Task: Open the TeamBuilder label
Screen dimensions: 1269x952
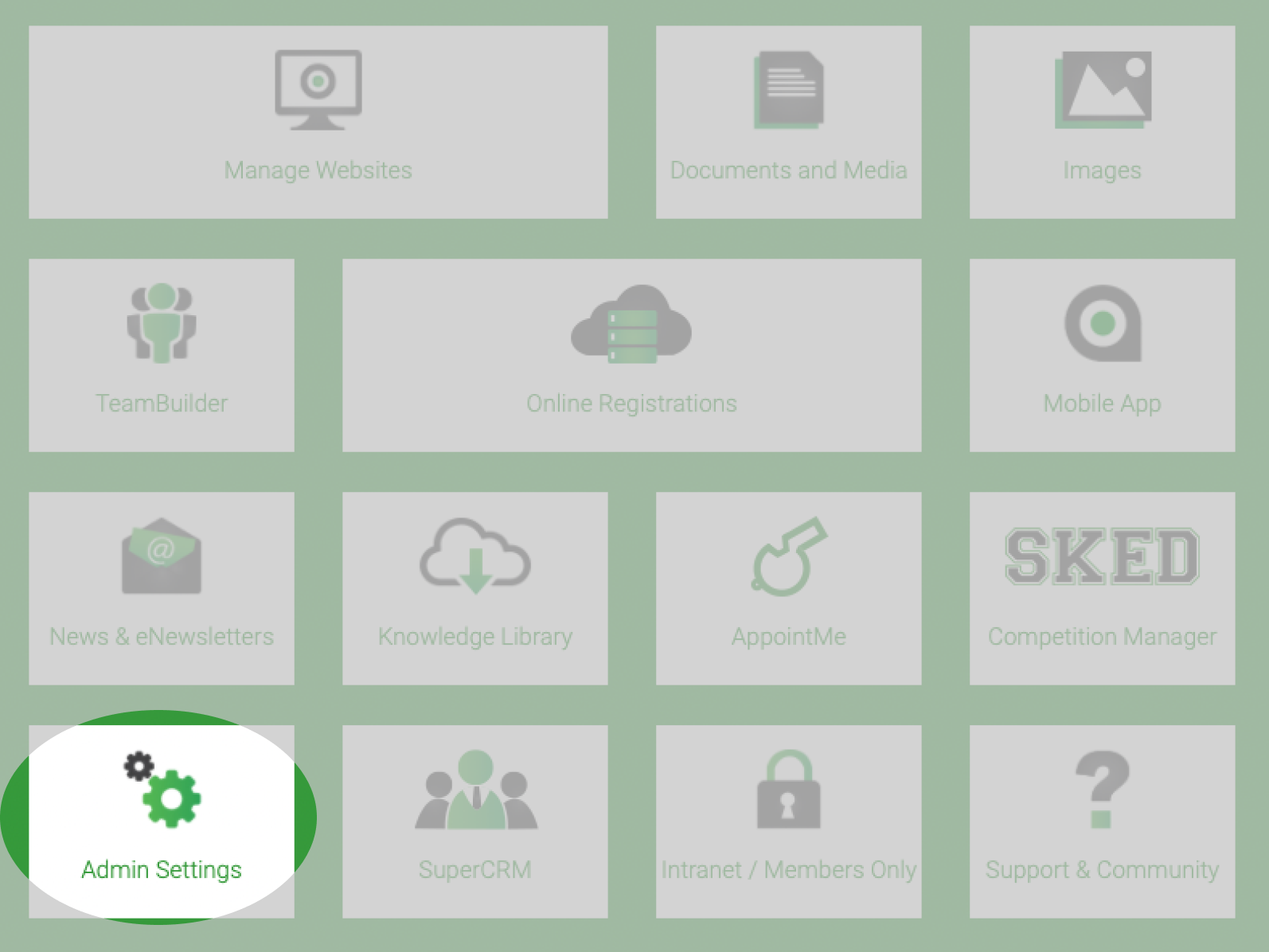Action: (162, 404)
